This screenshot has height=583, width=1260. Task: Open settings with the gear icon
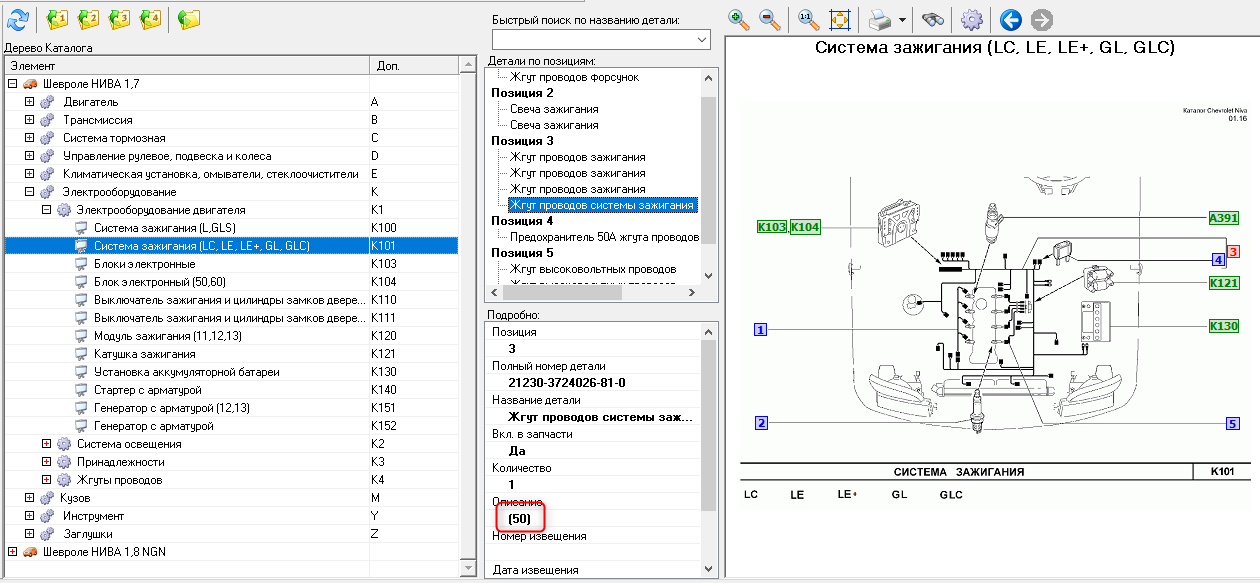coord(971,18)
